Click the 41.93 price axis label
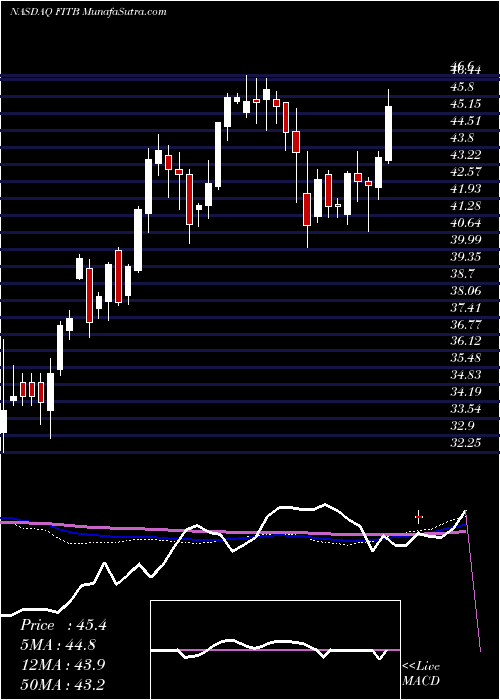 466,188
